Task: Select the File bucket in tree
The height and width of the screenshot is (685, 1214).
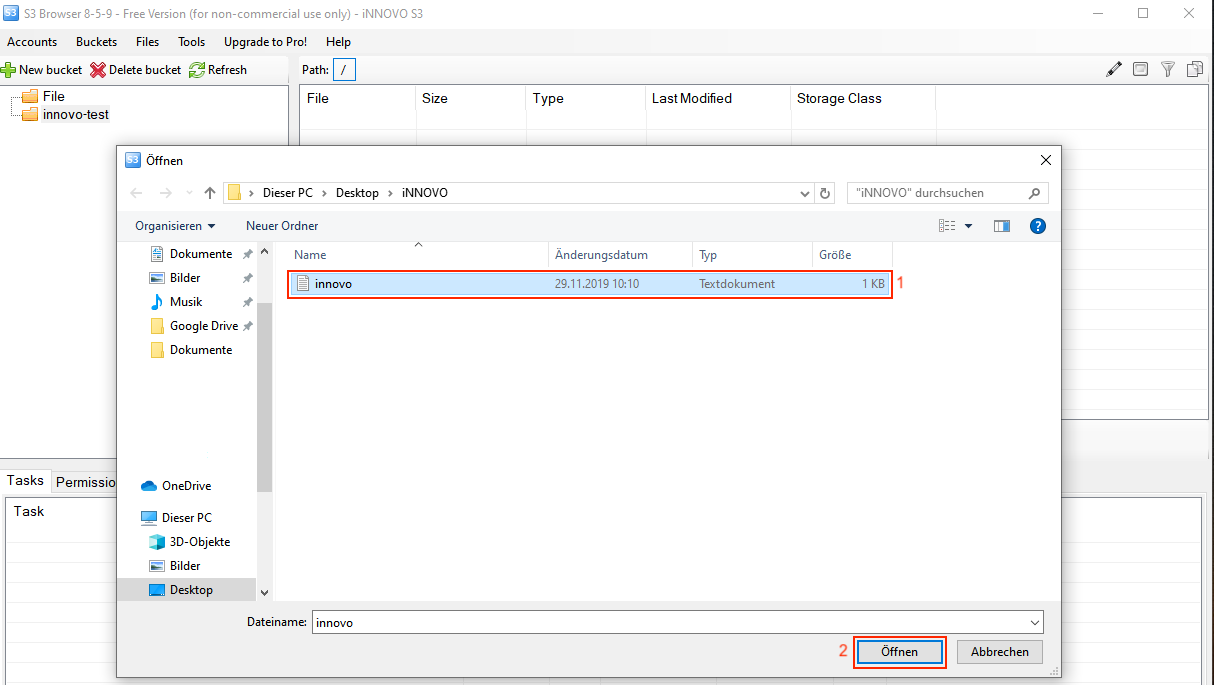Action: tap(53, 96)
